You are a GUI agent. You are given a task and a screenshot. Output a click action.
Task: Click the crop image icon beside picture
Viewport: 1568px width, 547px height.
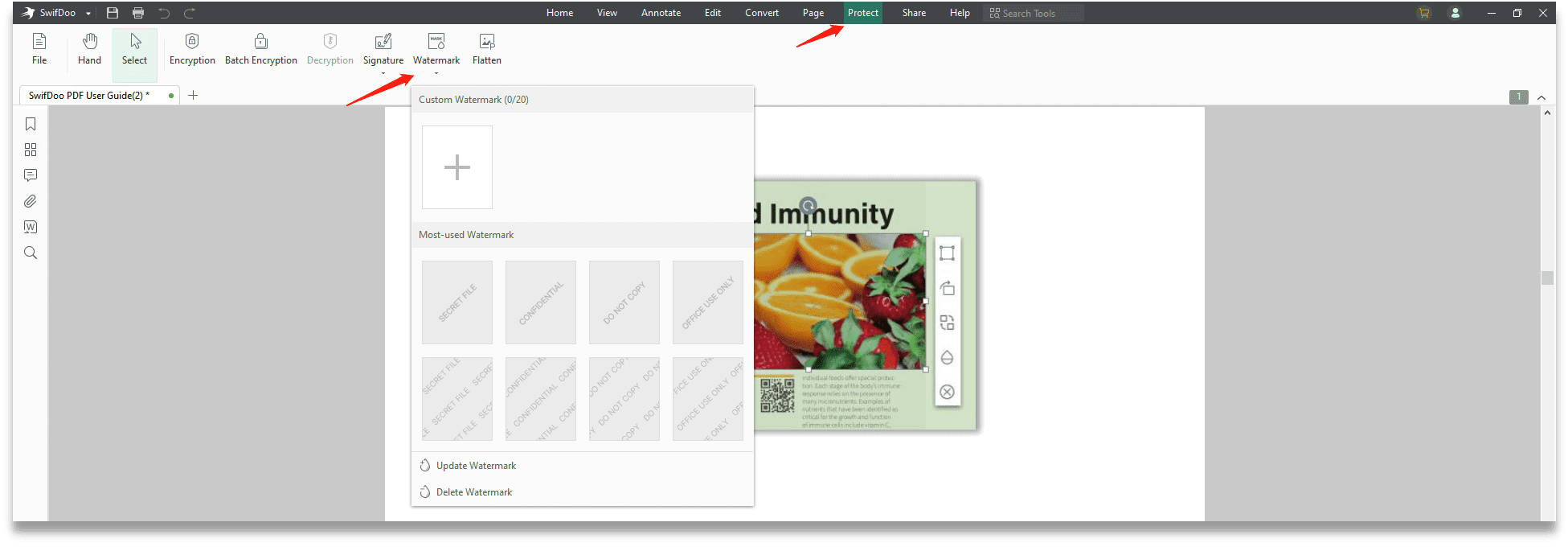click(948, 253)
